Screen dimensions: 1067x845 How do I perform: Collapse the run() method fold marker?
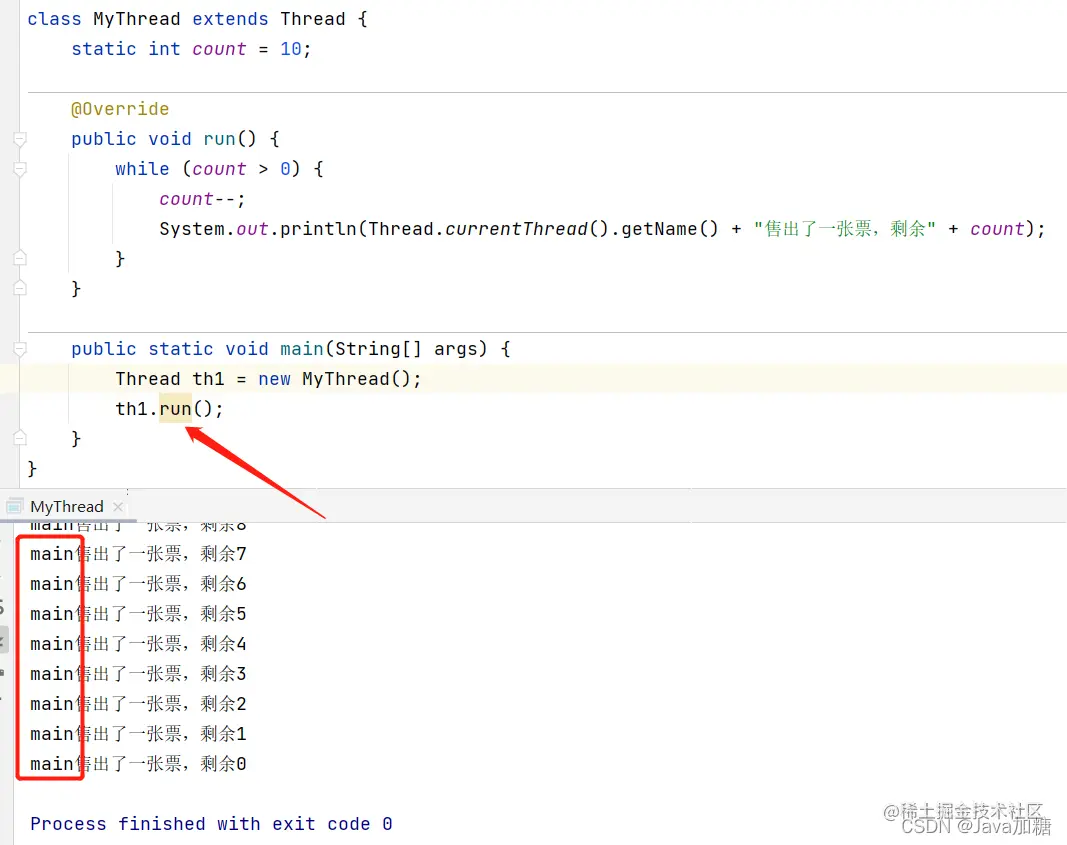coord(20,139)
